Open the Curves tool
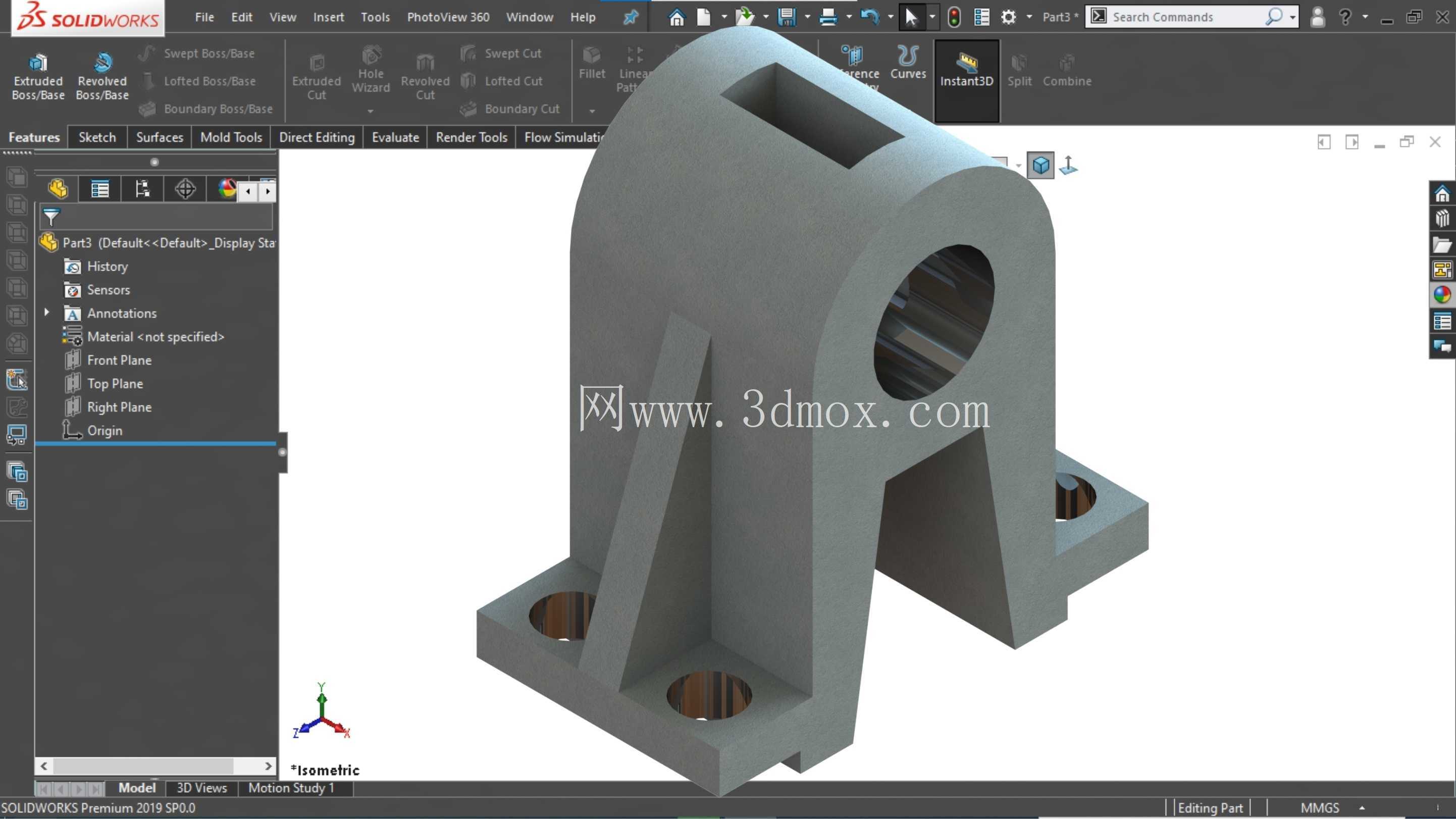The height and width of the screenshot is (819, 1456). tap(908, 63)
